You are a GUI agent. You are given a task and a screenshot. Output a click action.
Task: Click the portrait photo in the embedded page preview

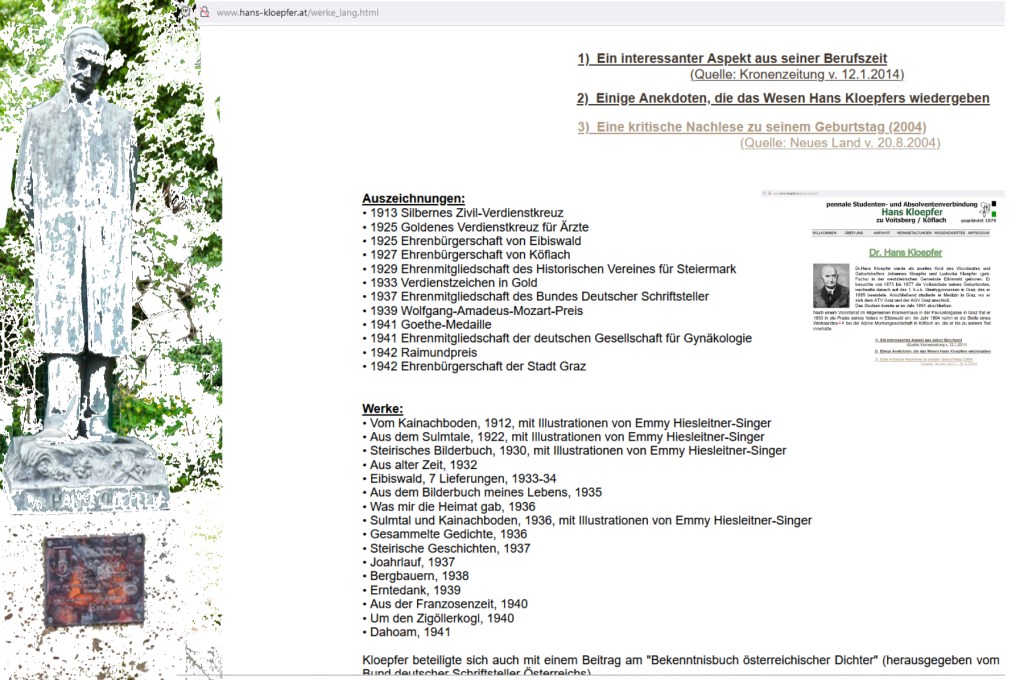[x=830, y=286]
